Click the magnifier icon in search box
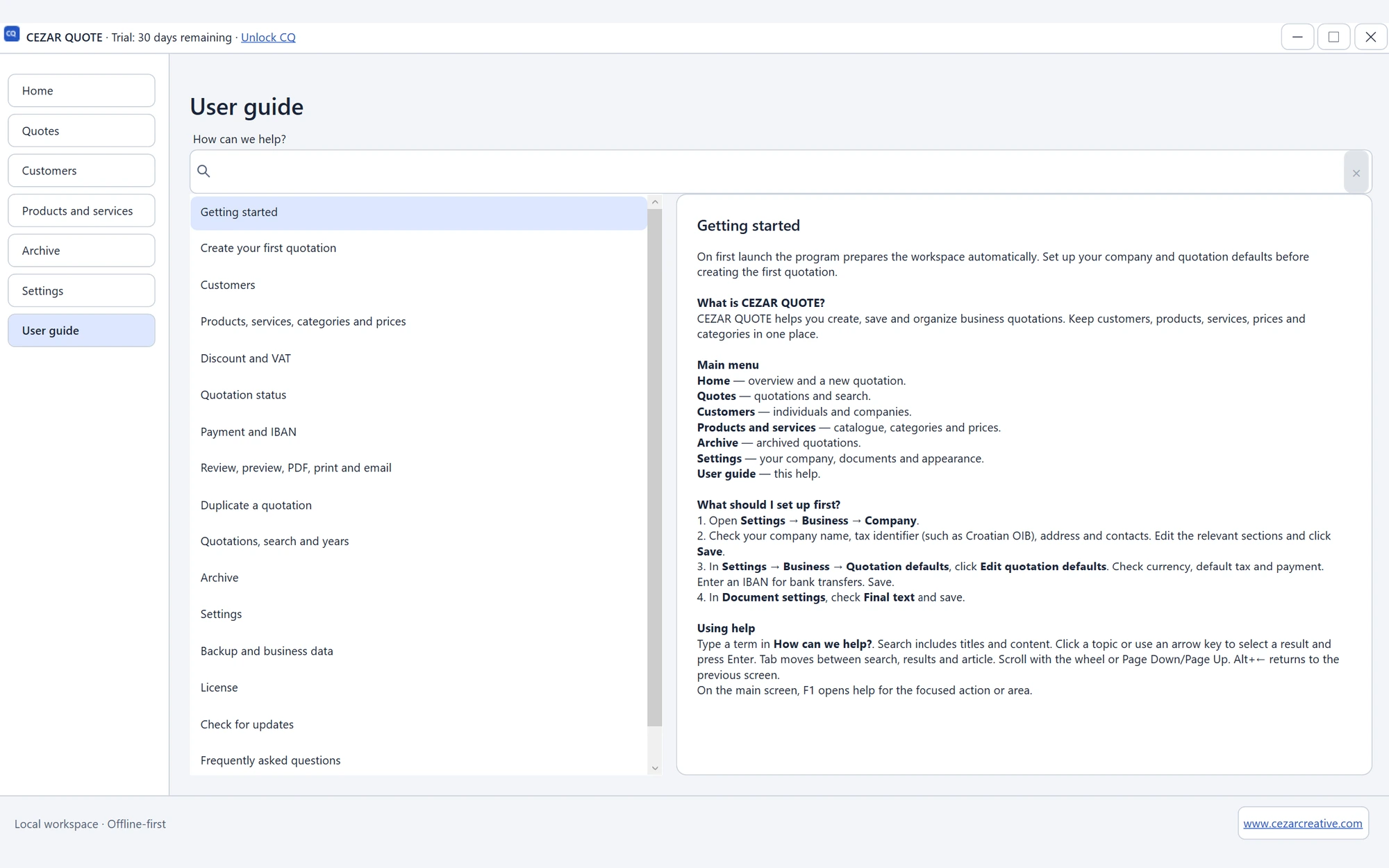1389x868 pixels. [x=203, y=171]
